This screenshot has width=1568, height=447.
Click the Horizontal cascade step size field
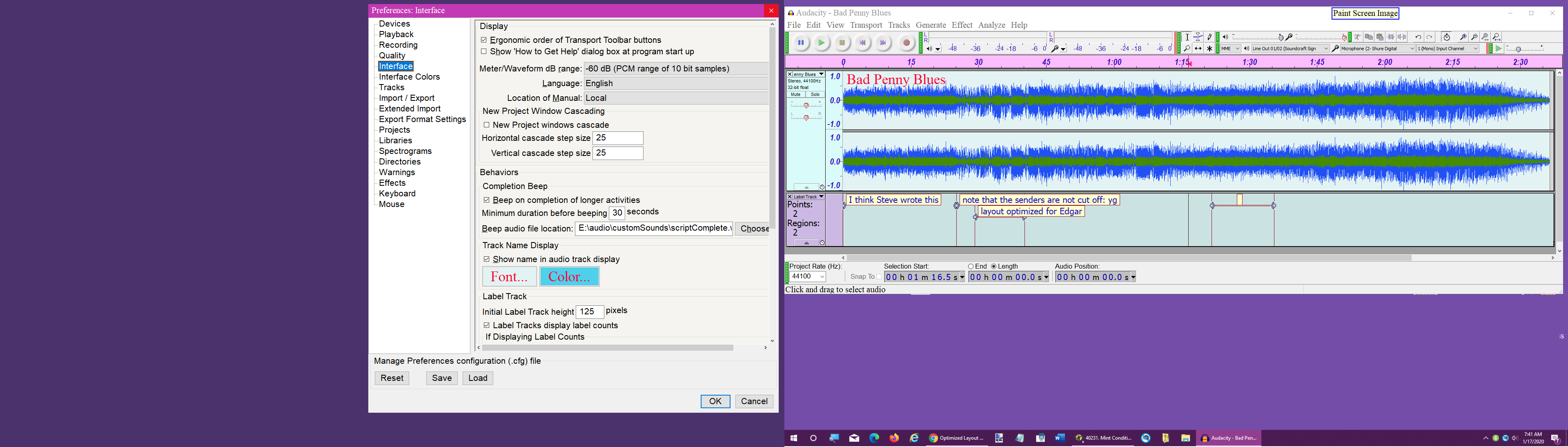[618, 138]
